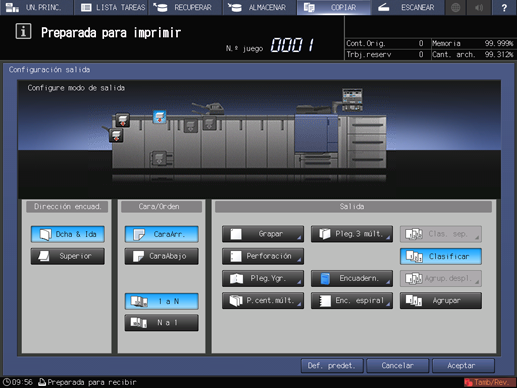Open Pleg.3 múlt. tri-fold options
The height and width of the screenshot is (388, 517).
tap(352, 234)
